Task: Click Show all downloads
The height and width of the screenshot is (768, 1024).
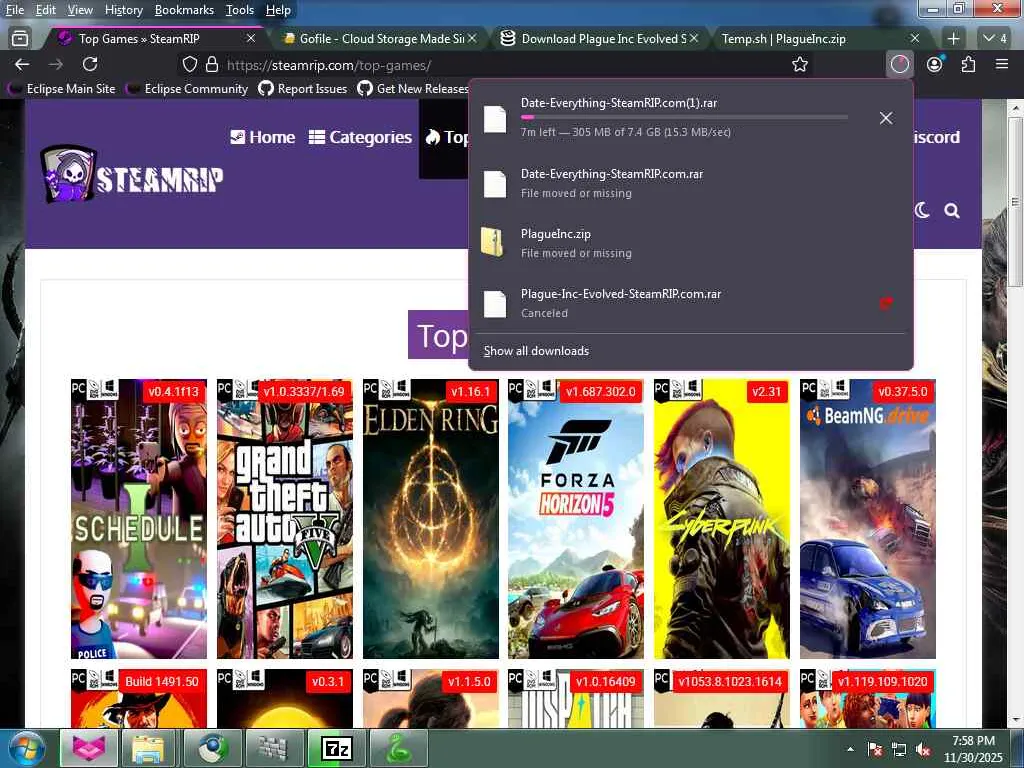Action: click(x=536, y=351)
